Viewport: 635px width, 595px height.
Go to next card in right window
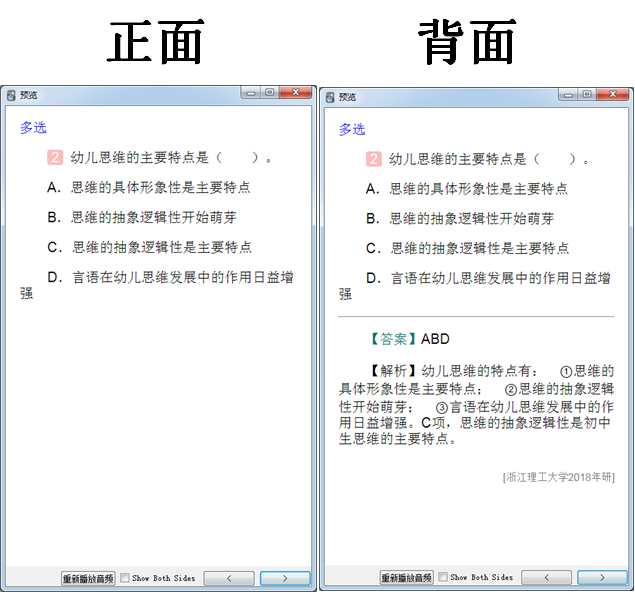(602, 577)
